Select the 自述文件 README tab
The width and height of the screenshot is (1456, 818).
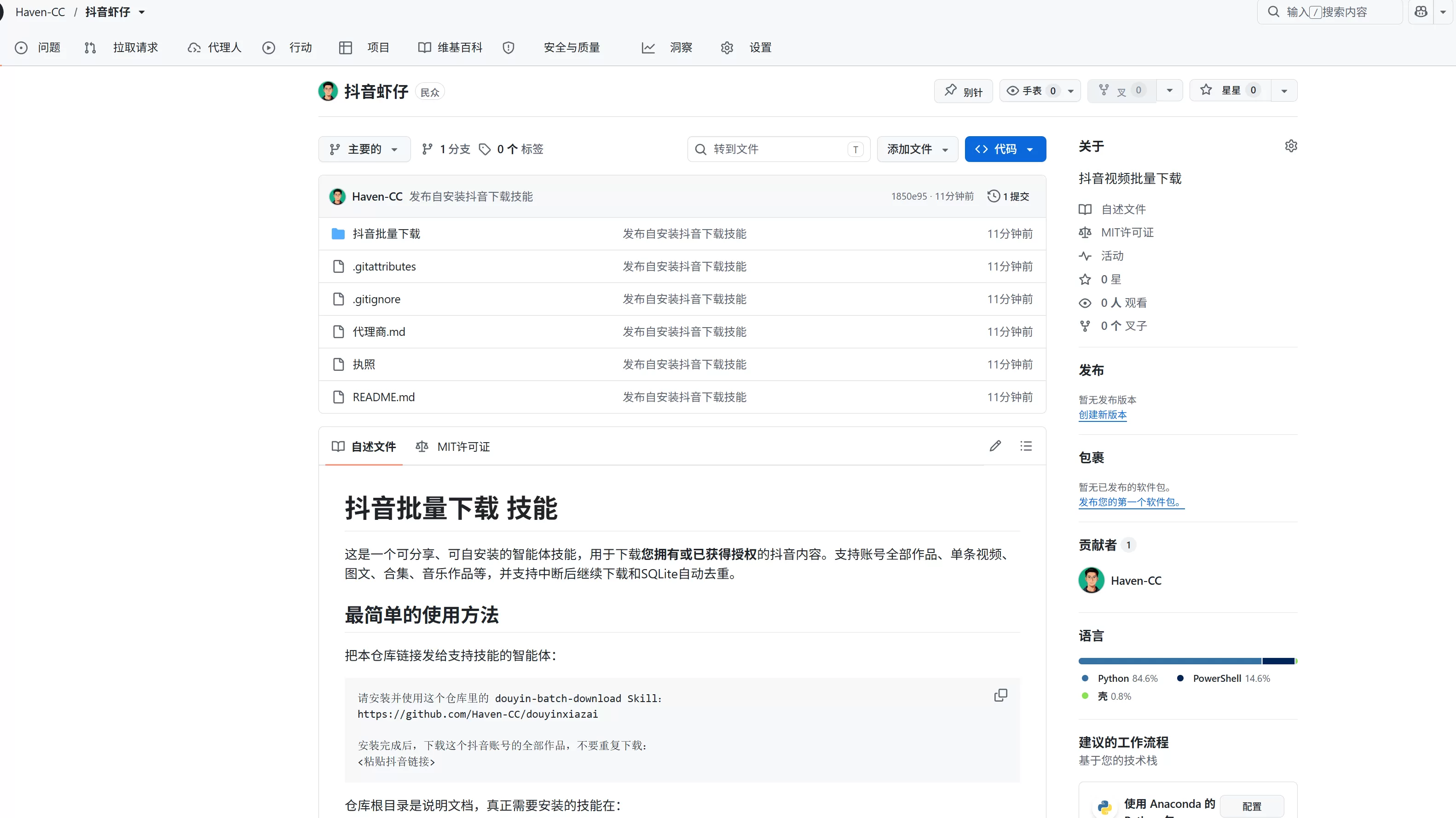coord(364,446)
